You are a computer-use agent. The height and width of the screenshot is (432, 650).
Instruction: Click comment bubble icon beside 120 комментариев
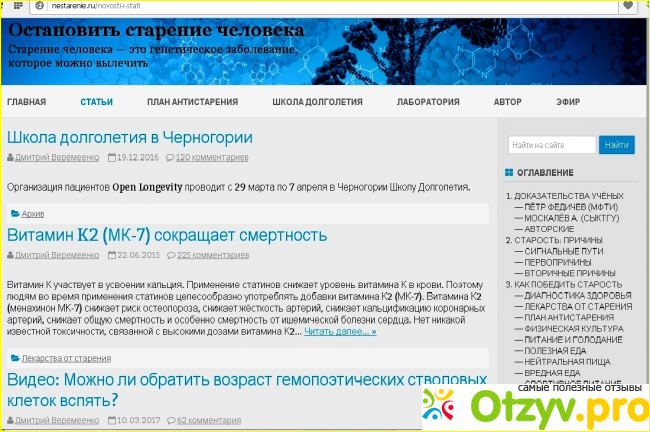click(x=169, y=158)
